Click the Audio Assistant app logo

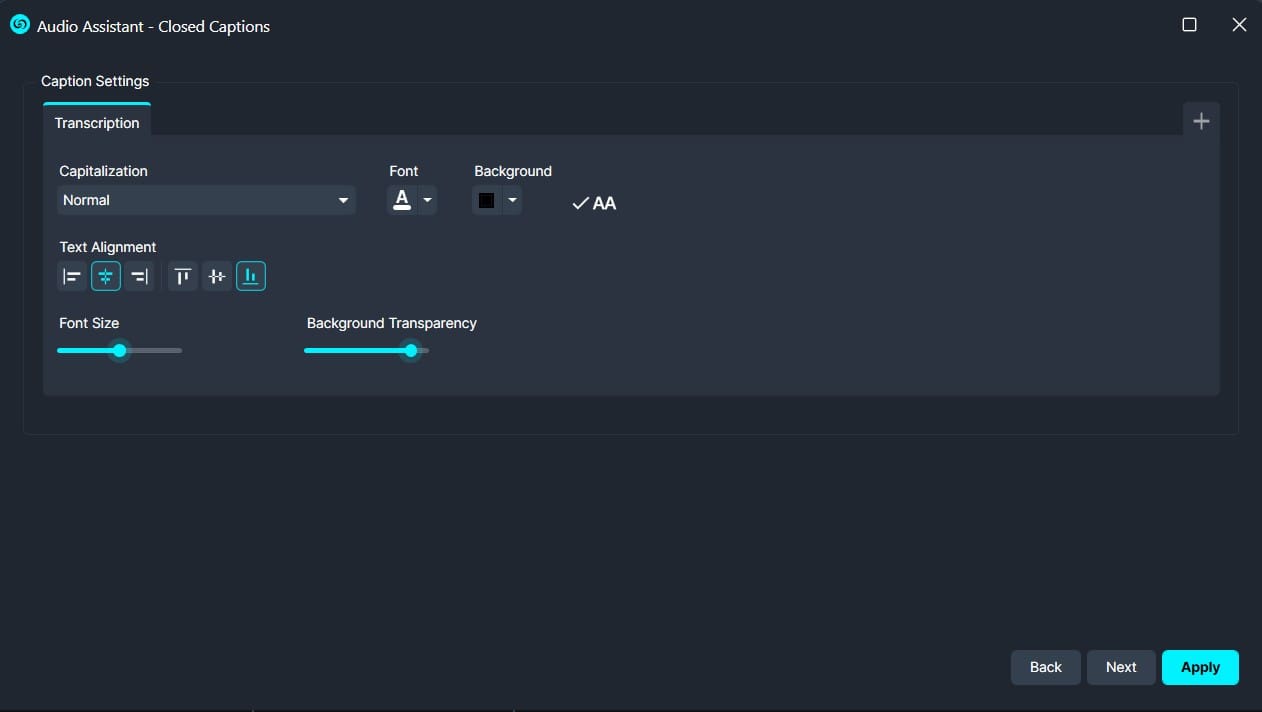[19, 25]
